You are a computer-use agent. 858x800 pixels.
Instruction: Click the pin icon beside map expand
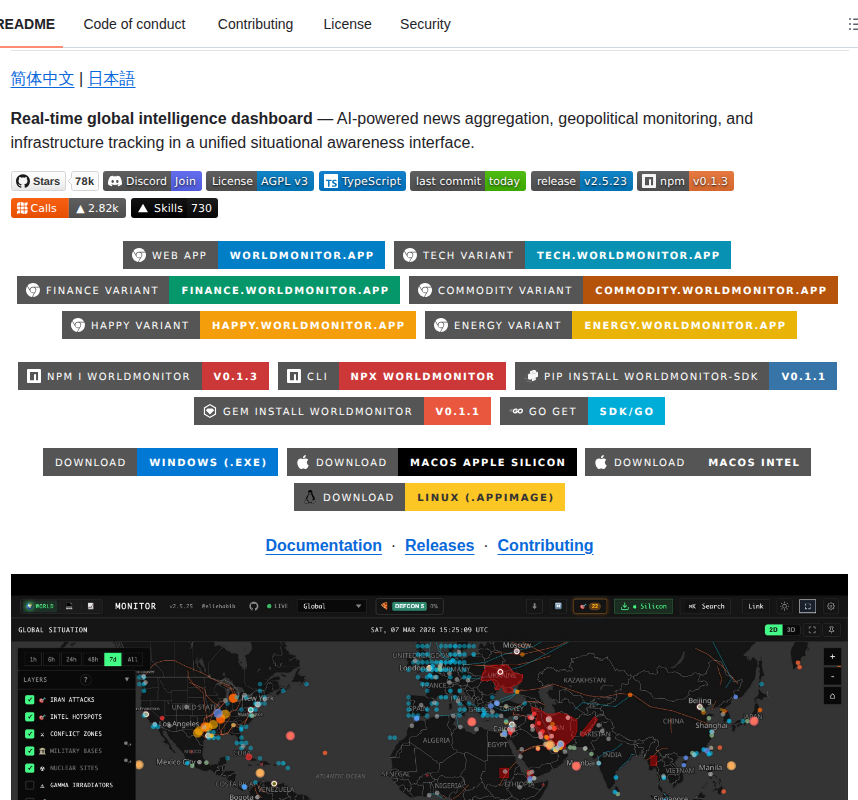pos(831,630)
